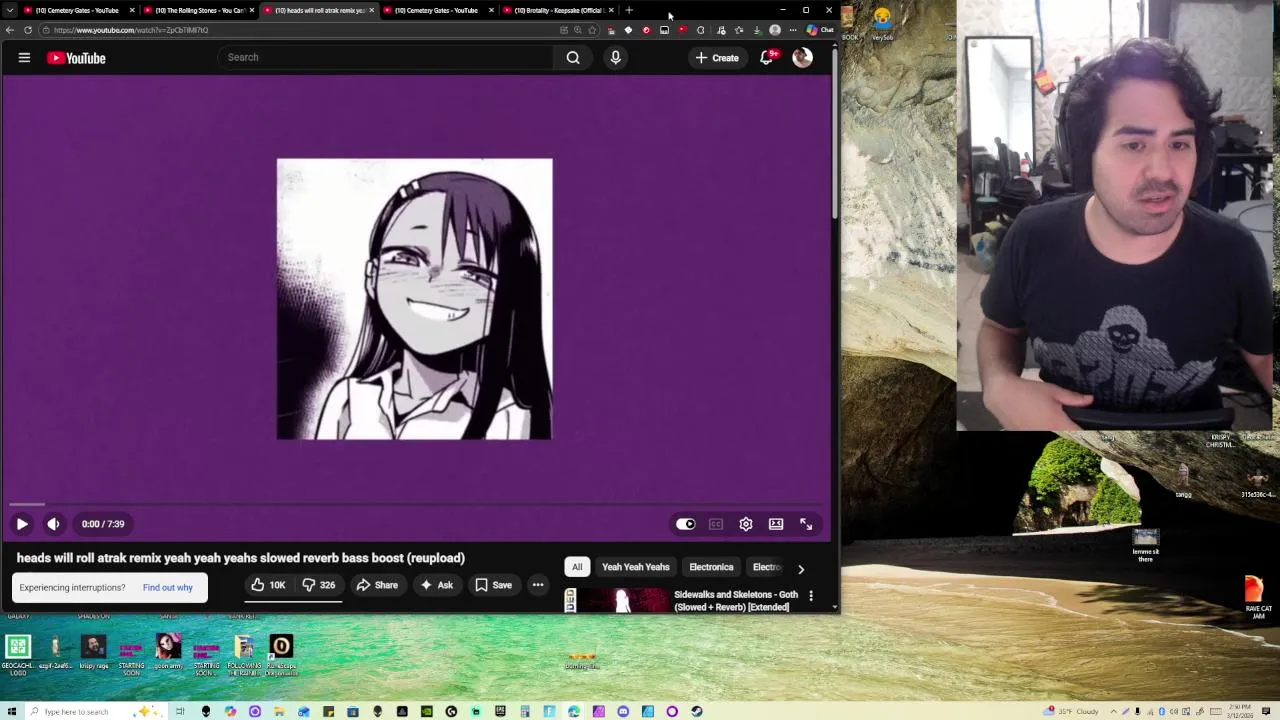The width and height of the screenshot is (1280, 720).
Task: Enter full screen mode
Action: 806,524
